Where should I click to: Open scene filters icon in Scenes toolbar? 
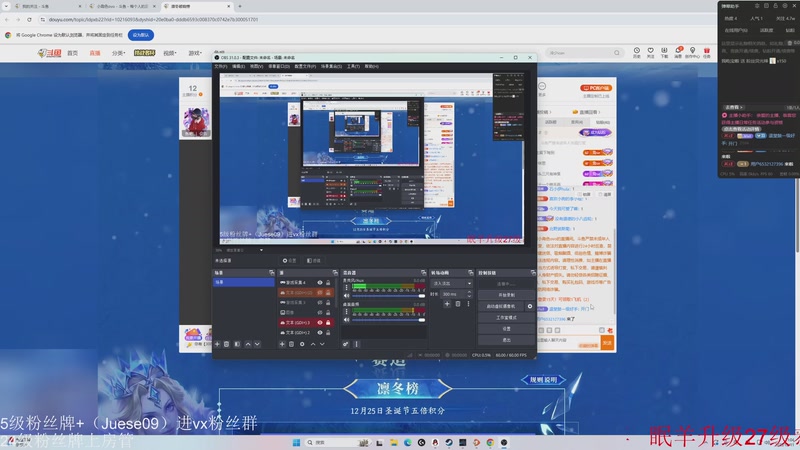237,344
